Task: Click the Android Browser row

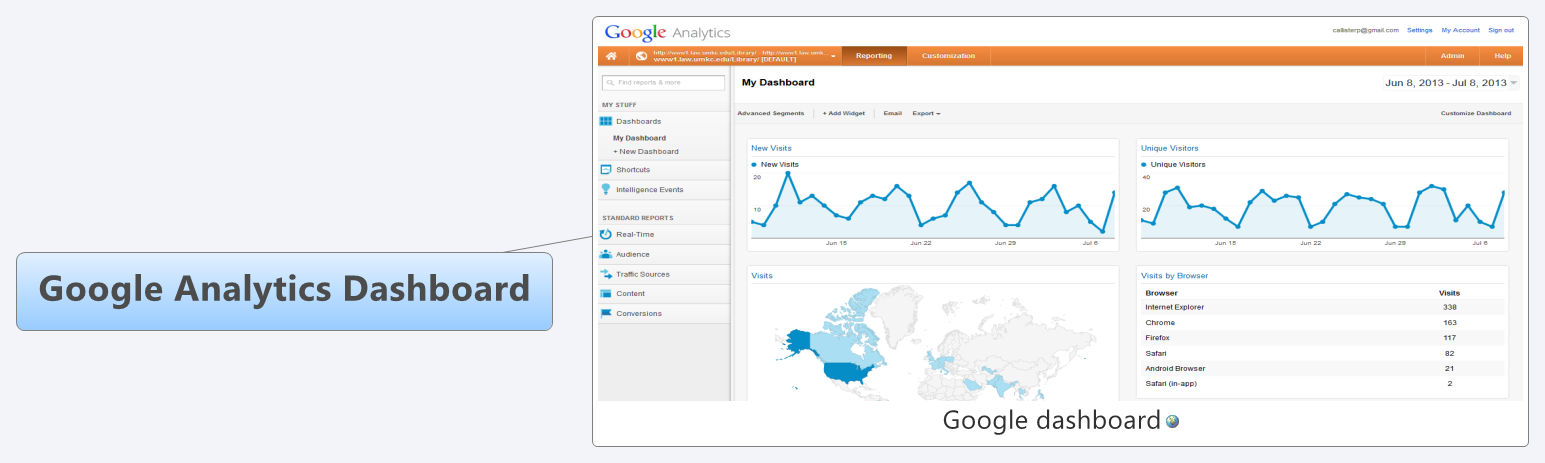Action: click(1322, 368)
